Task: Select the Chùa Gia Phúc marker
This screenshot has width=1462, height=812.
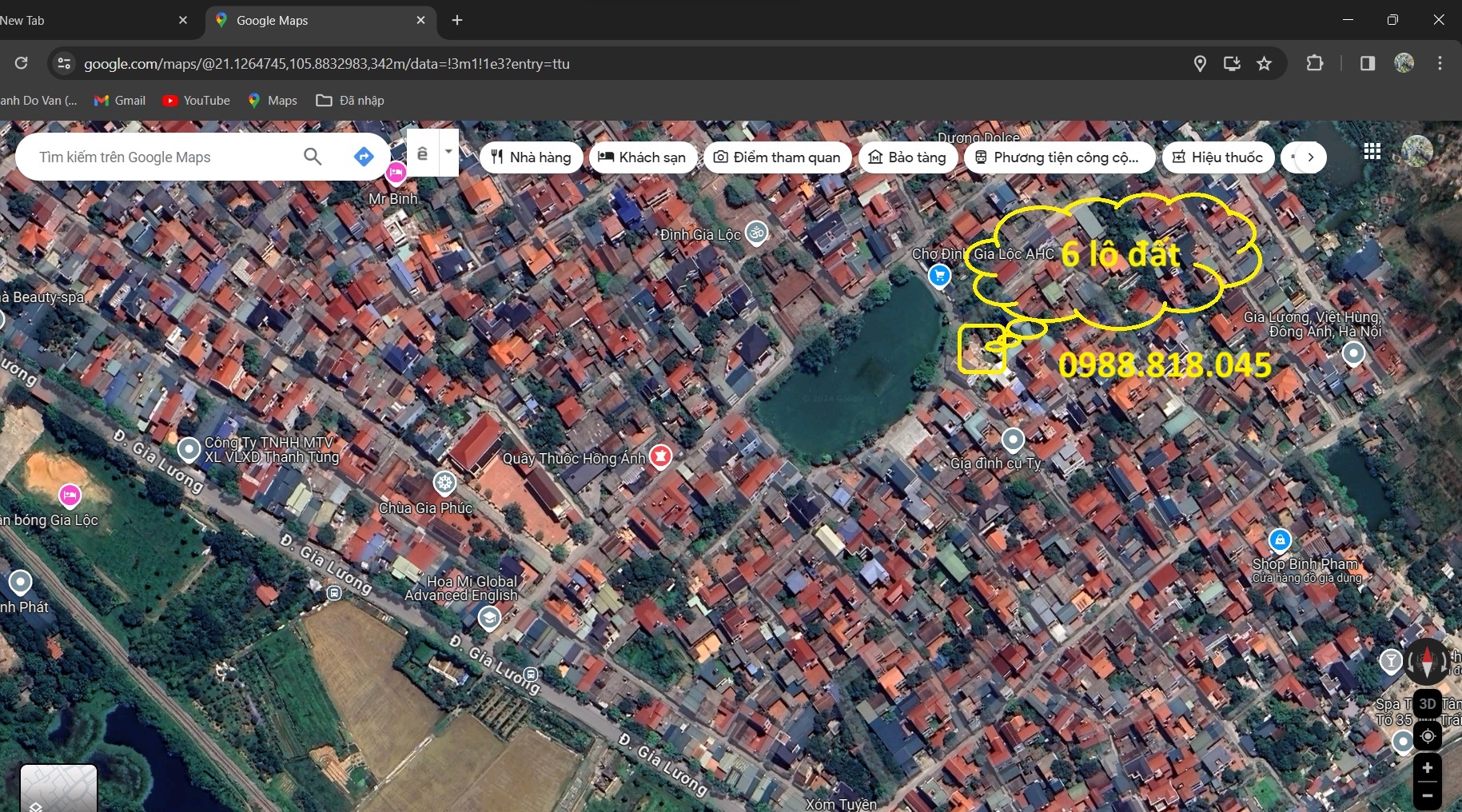Action: pyautogui.click(x=444, y=483)
